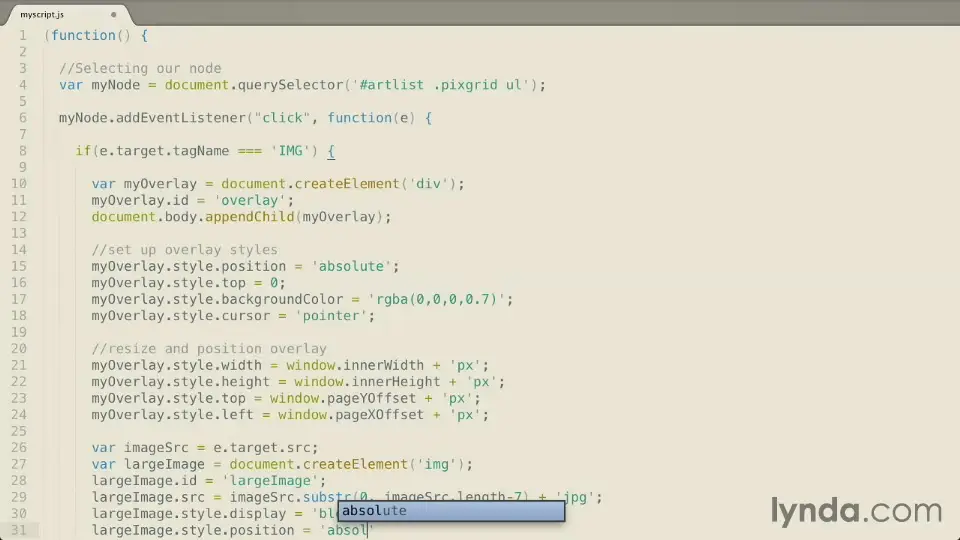Choose 'absolute' from the autocomplete popup
Image resolution: width=960 pixels, height=540 pixels.
(451, 511)
